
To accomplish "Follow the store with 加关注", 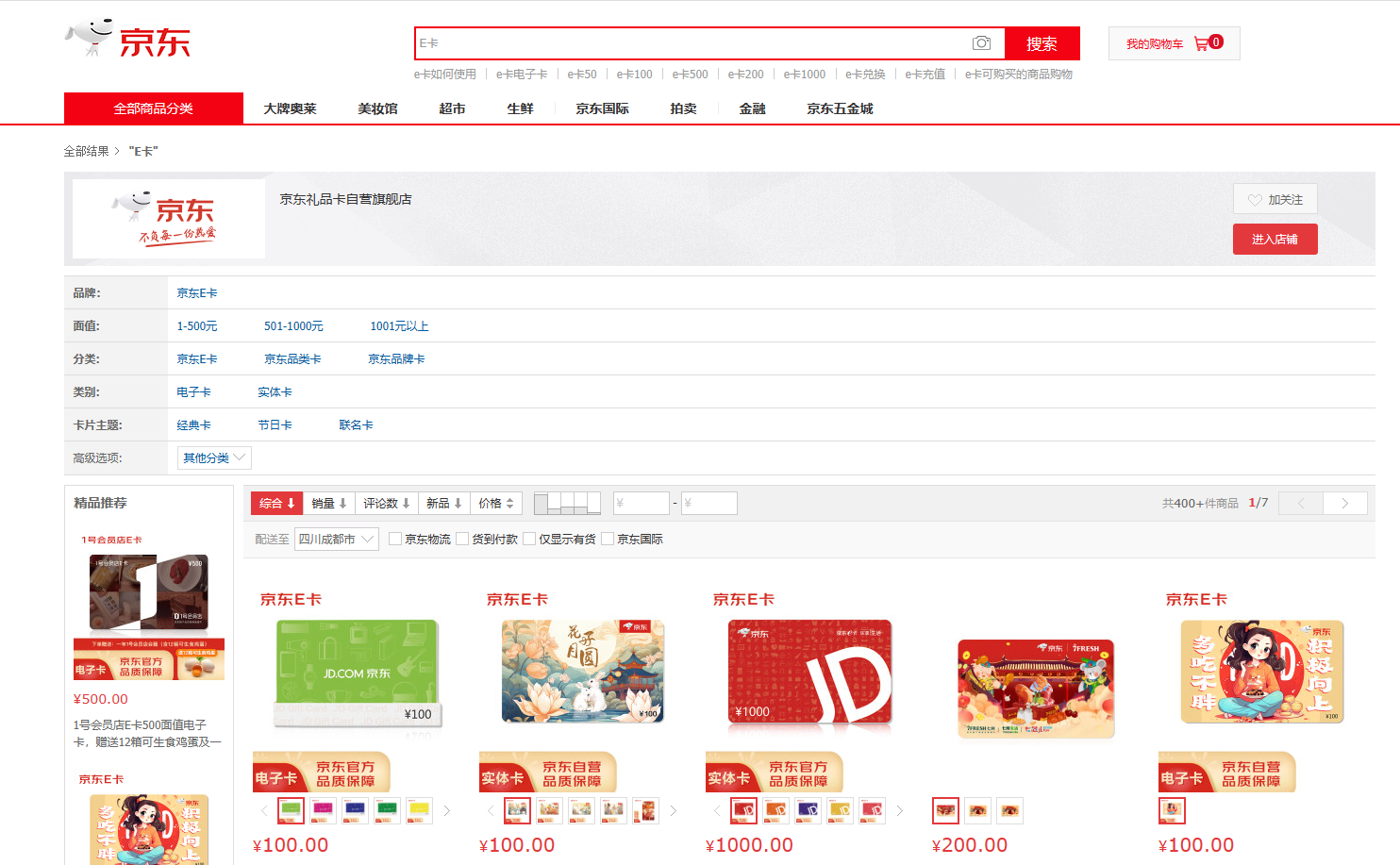I will click(x=1275, y=199).
